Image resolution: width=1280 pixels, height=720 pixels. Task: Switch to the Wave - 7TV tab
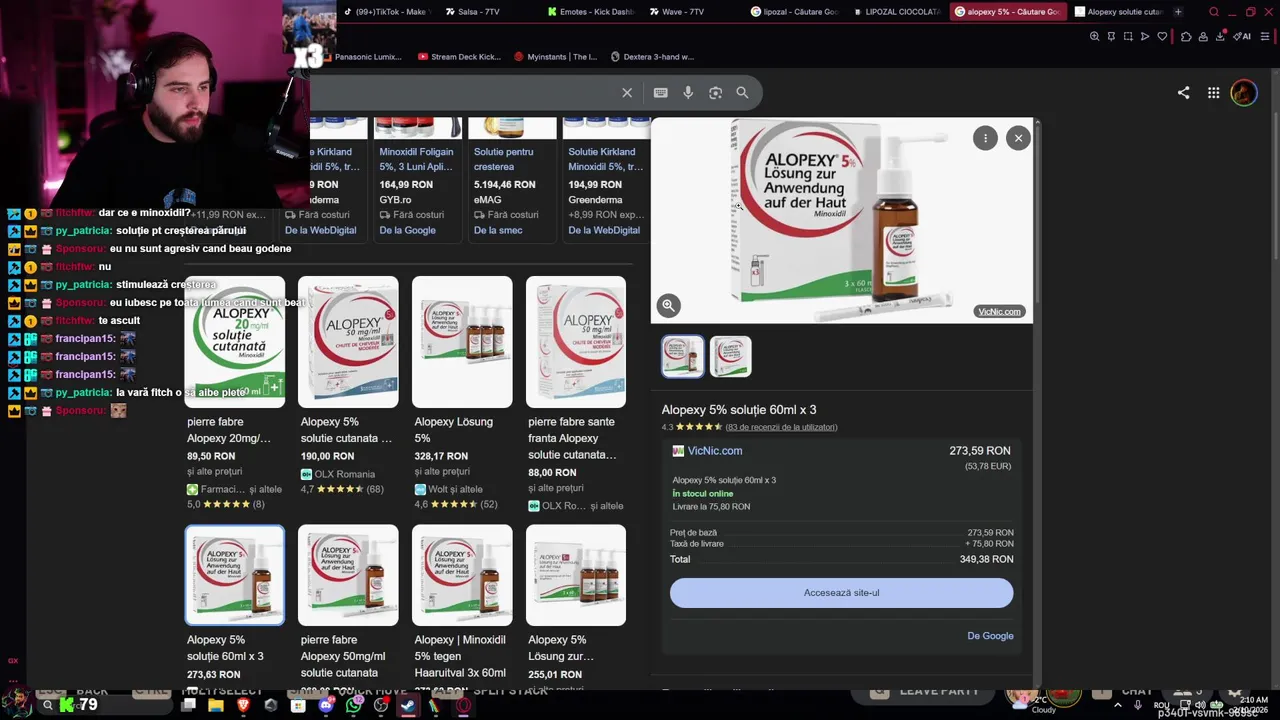pos(688,12)
